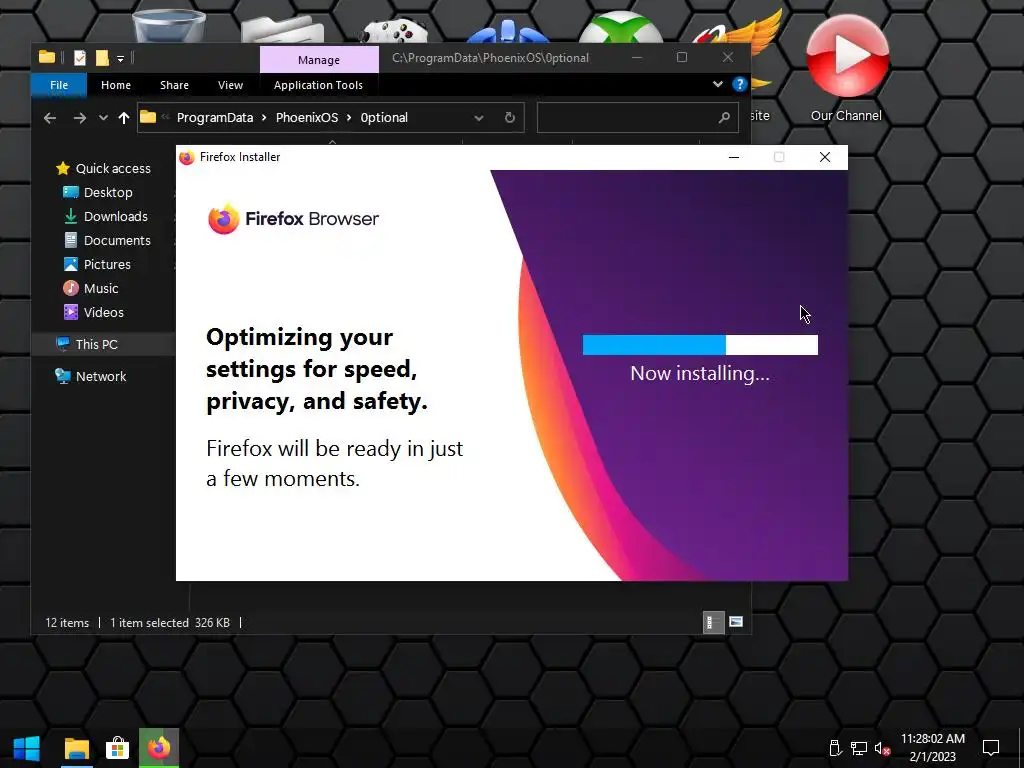The height and width of the screenshot is (768, 1024).
Task: Open the View ribbon tab
Action: tap(231, 85)
